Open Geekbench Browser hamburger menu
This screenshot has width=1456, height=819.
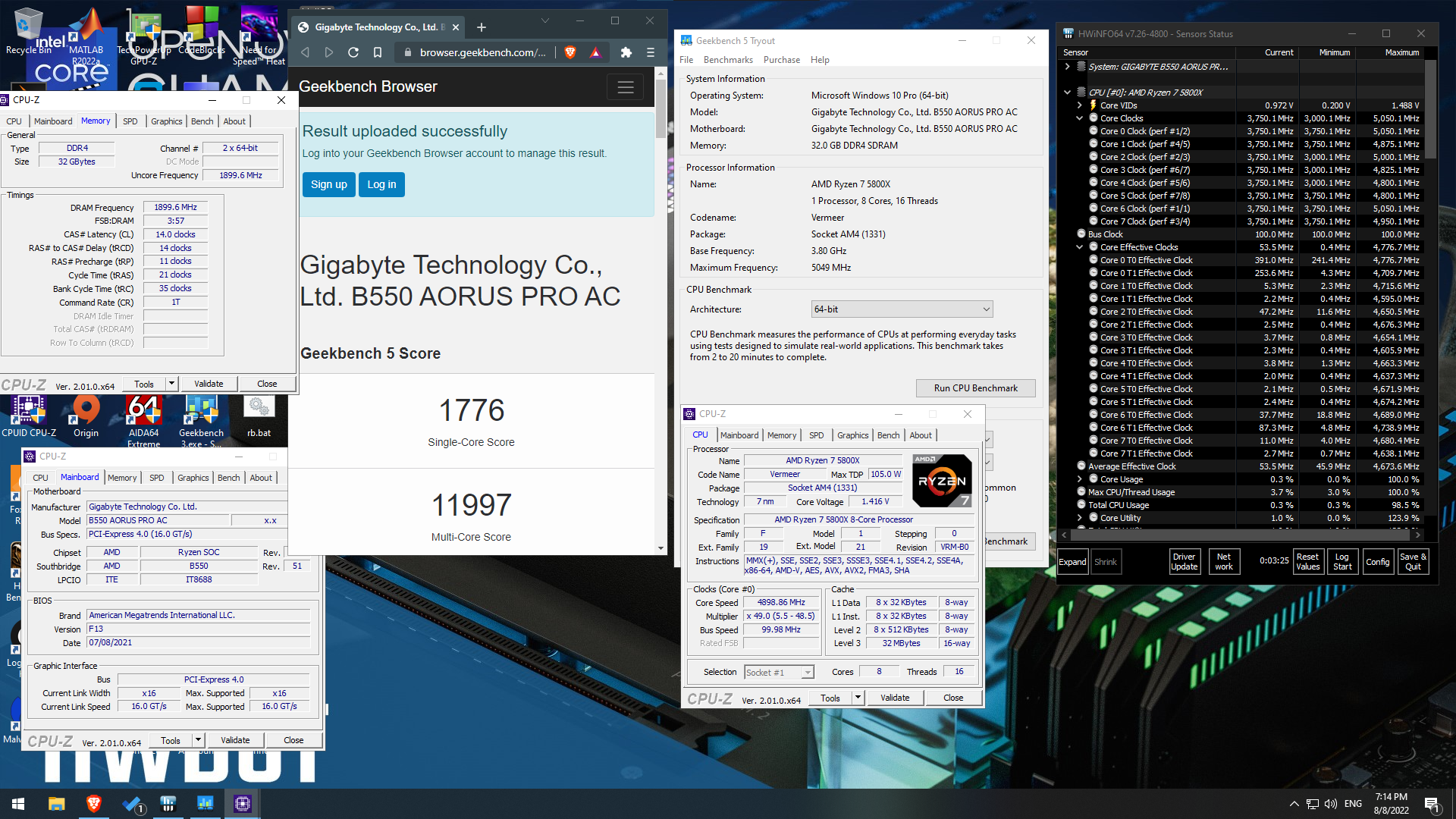click(x=626, y=87)
